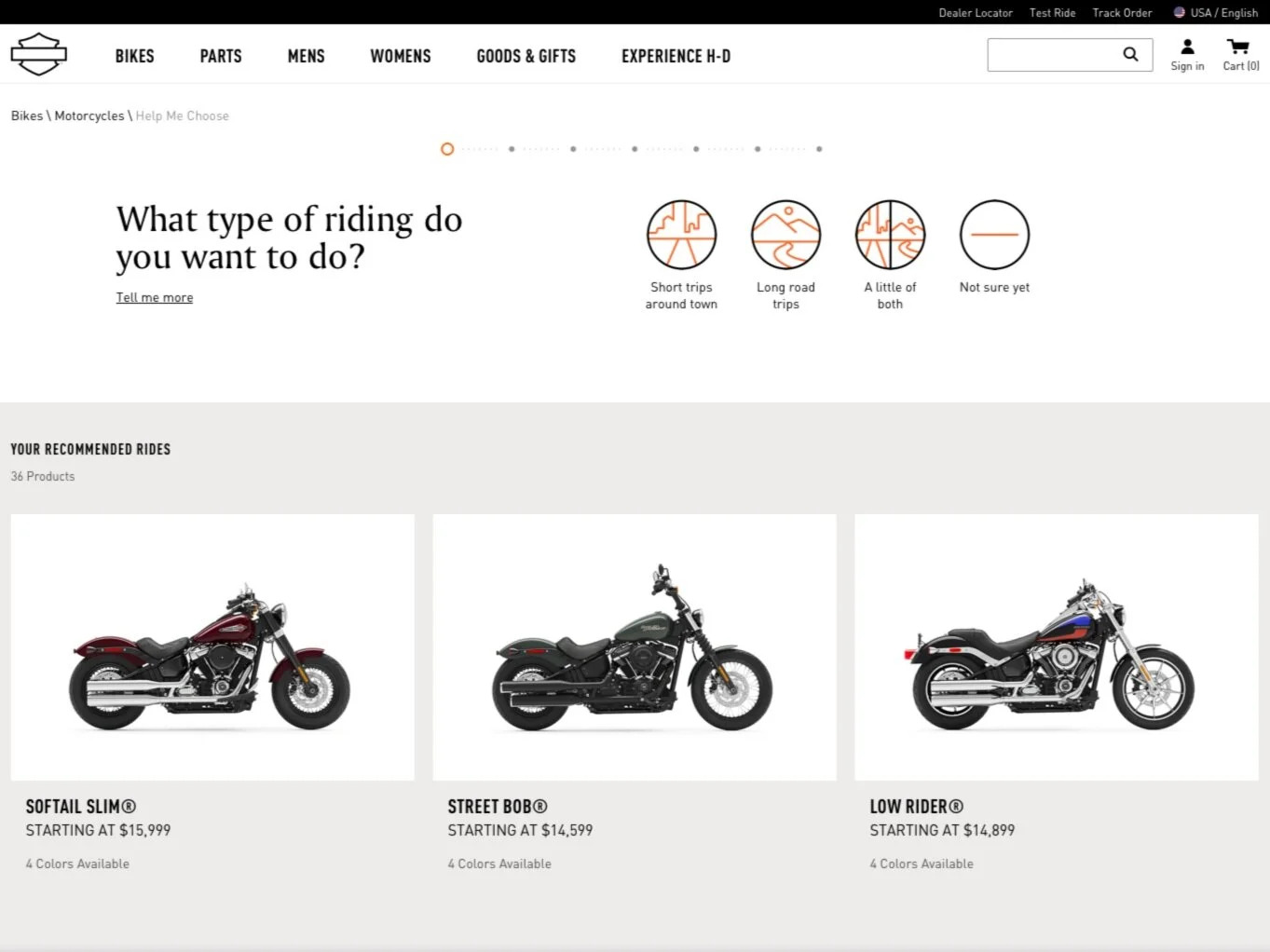Click the 36 Products count text
The height and width of the screenshot is (952, 1270).
pos(43,476)
